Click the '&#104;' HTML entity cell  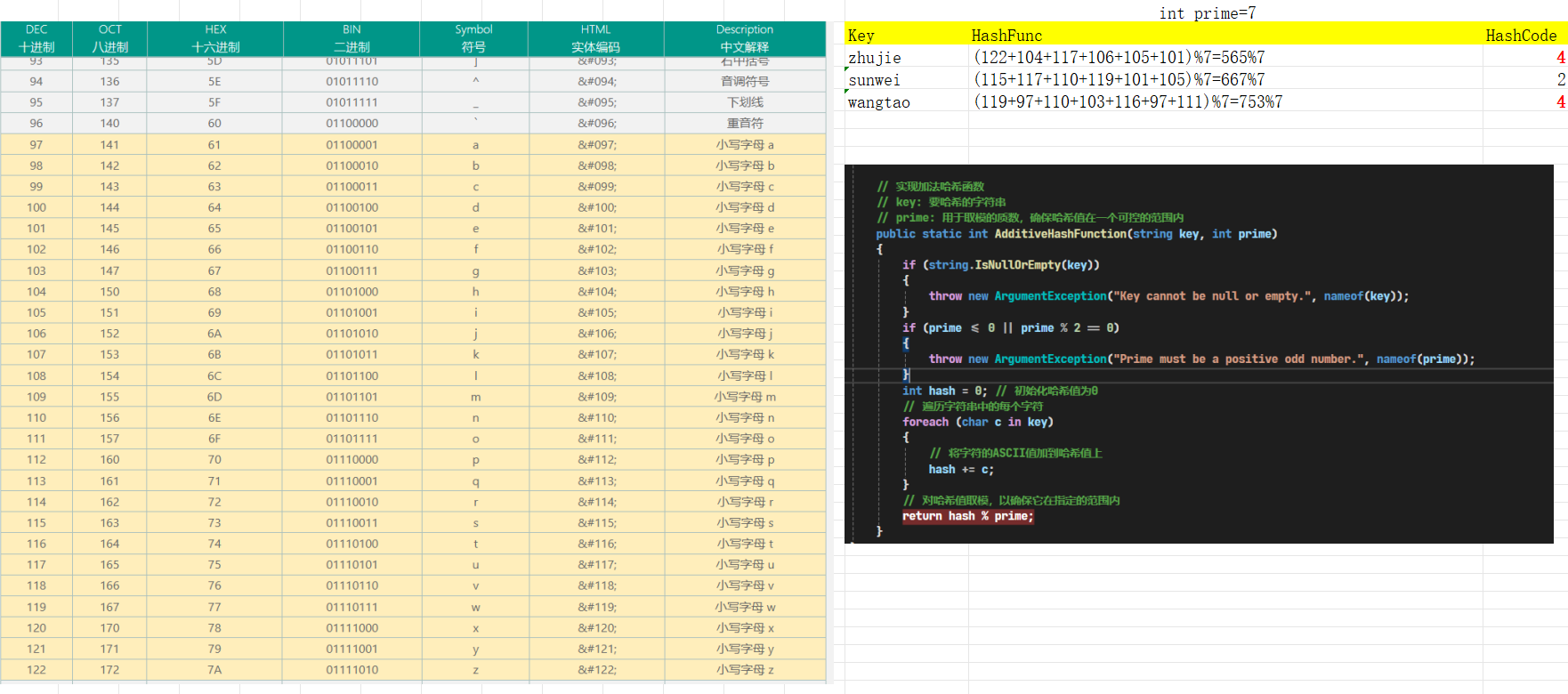click(596, 292)
